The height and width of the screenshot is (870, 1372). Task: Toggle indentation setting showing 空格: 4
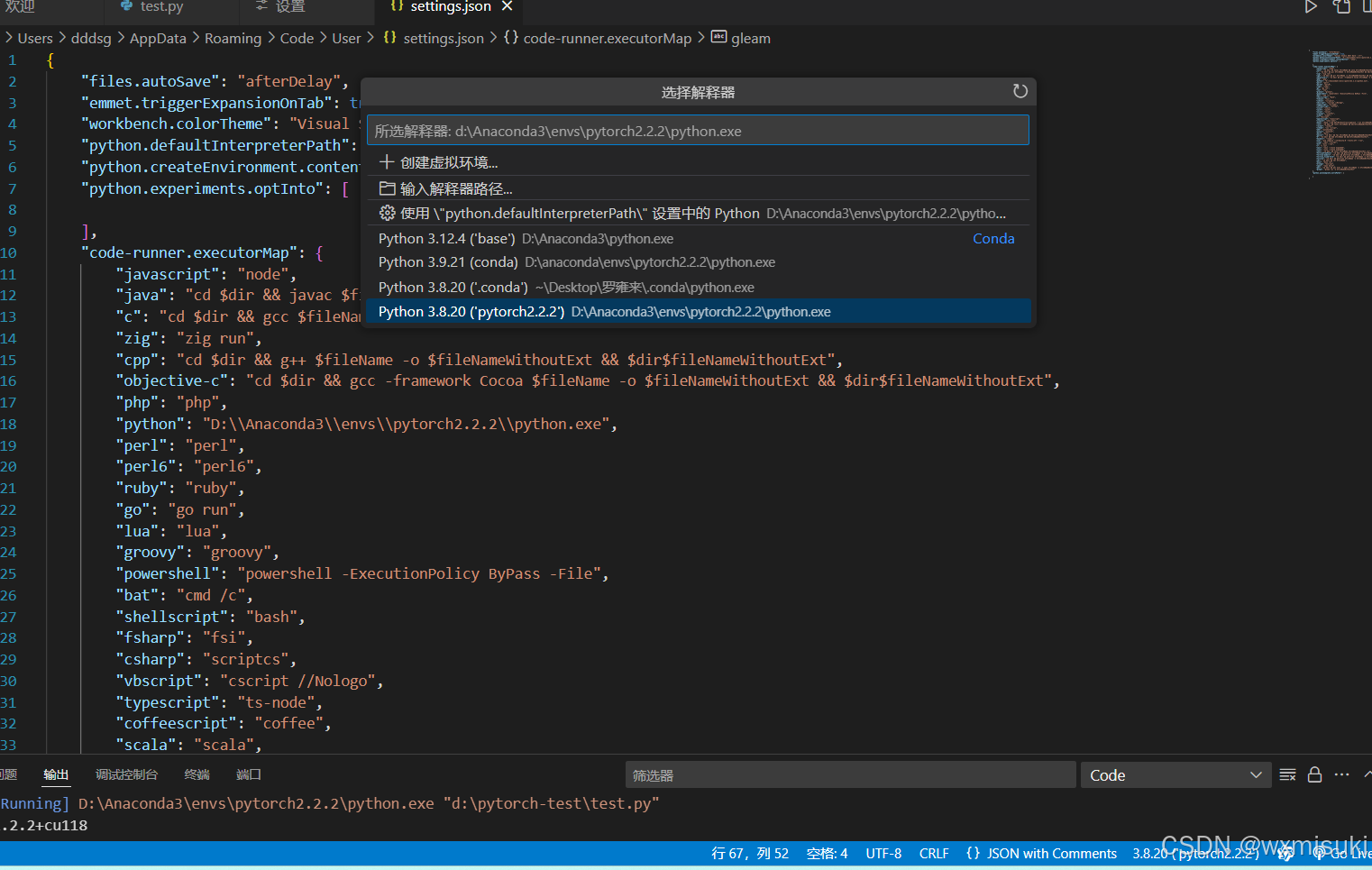click(827, 853)
